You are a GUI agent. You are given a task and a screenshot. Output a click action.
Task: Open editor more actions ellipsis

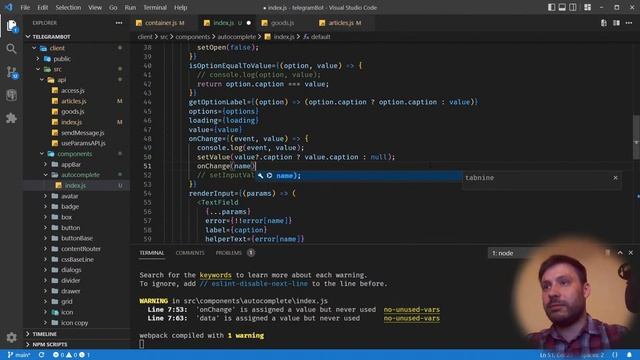click(x=629, y=23)
